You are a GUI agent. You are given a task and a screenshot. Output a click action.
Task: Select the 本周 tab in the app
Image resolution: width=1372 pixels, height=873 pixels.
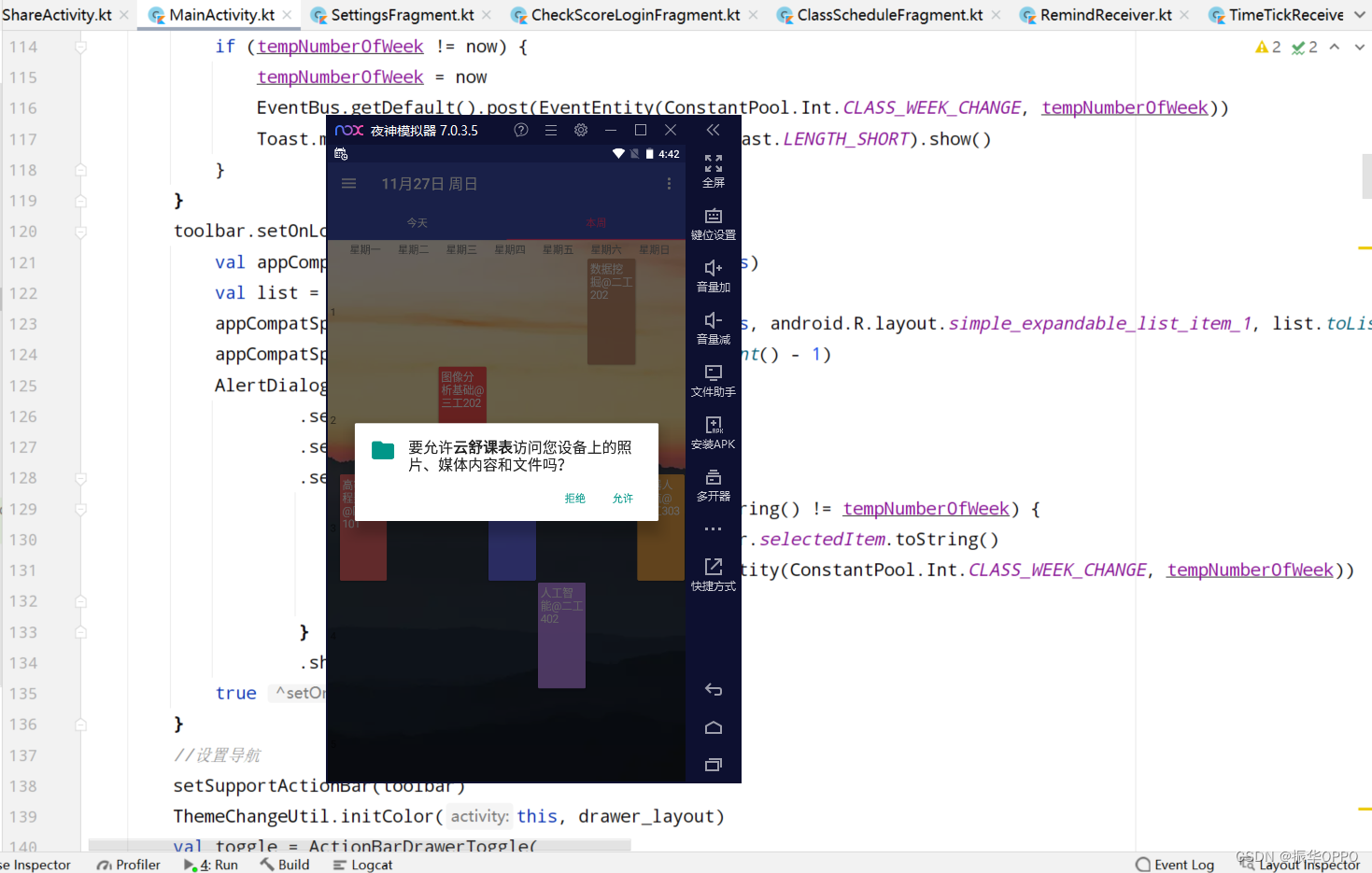(x=596, y=223)
